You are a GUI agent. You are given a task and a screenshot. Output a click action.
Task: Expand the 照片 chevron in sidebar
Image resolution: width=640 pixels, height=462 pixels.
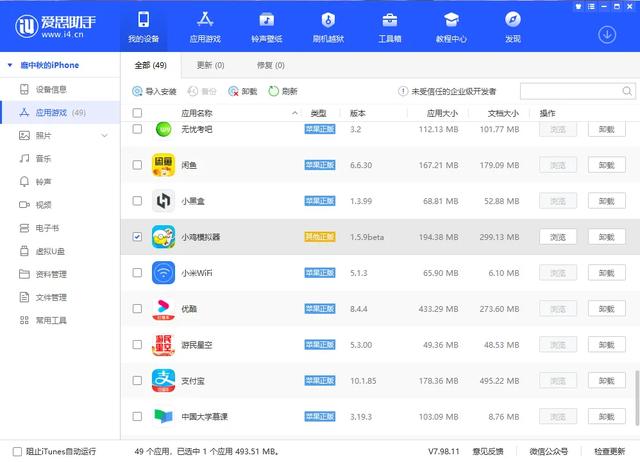tap(104, 135)
